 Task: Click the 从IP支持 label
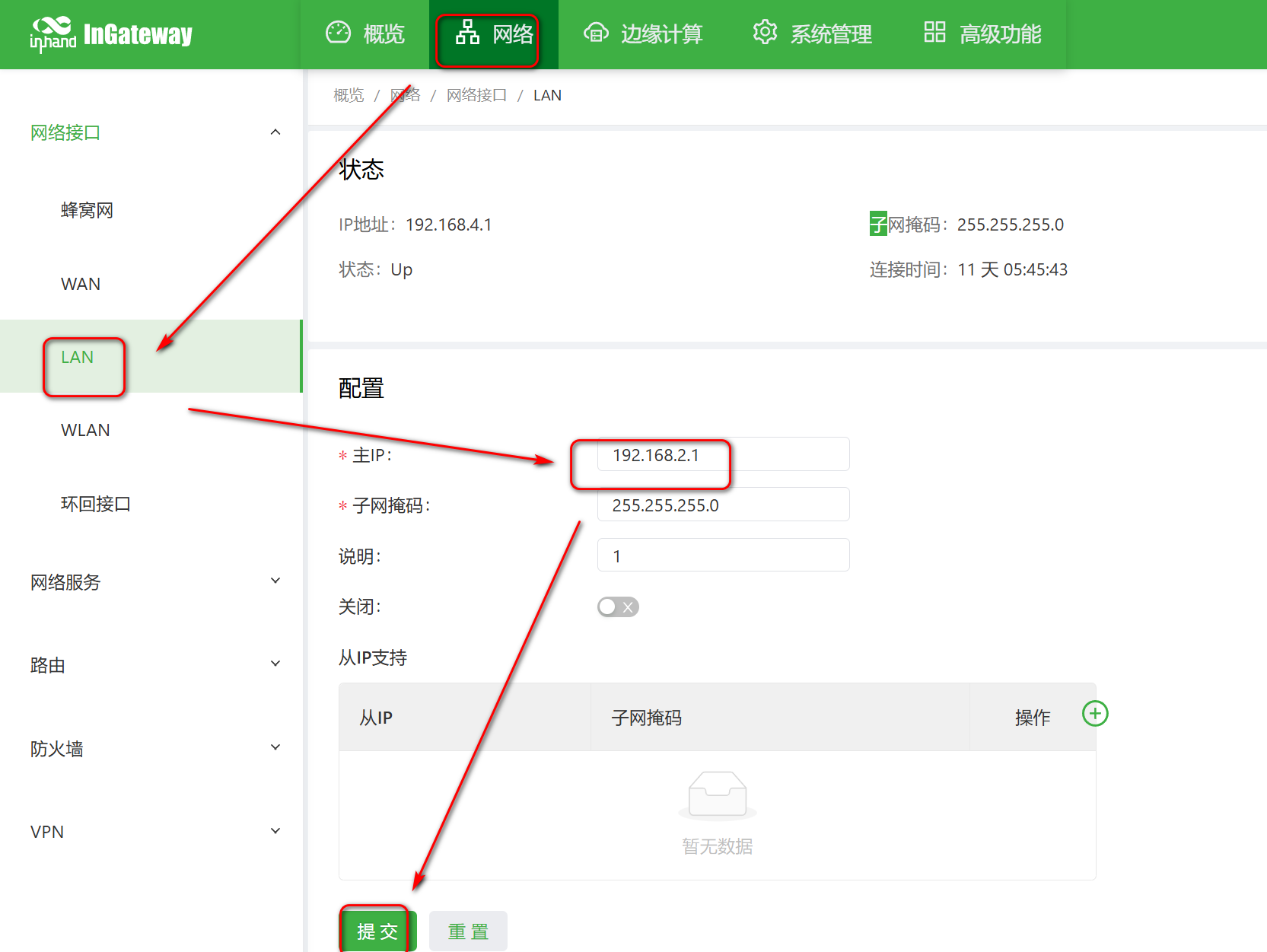(373, 657)
